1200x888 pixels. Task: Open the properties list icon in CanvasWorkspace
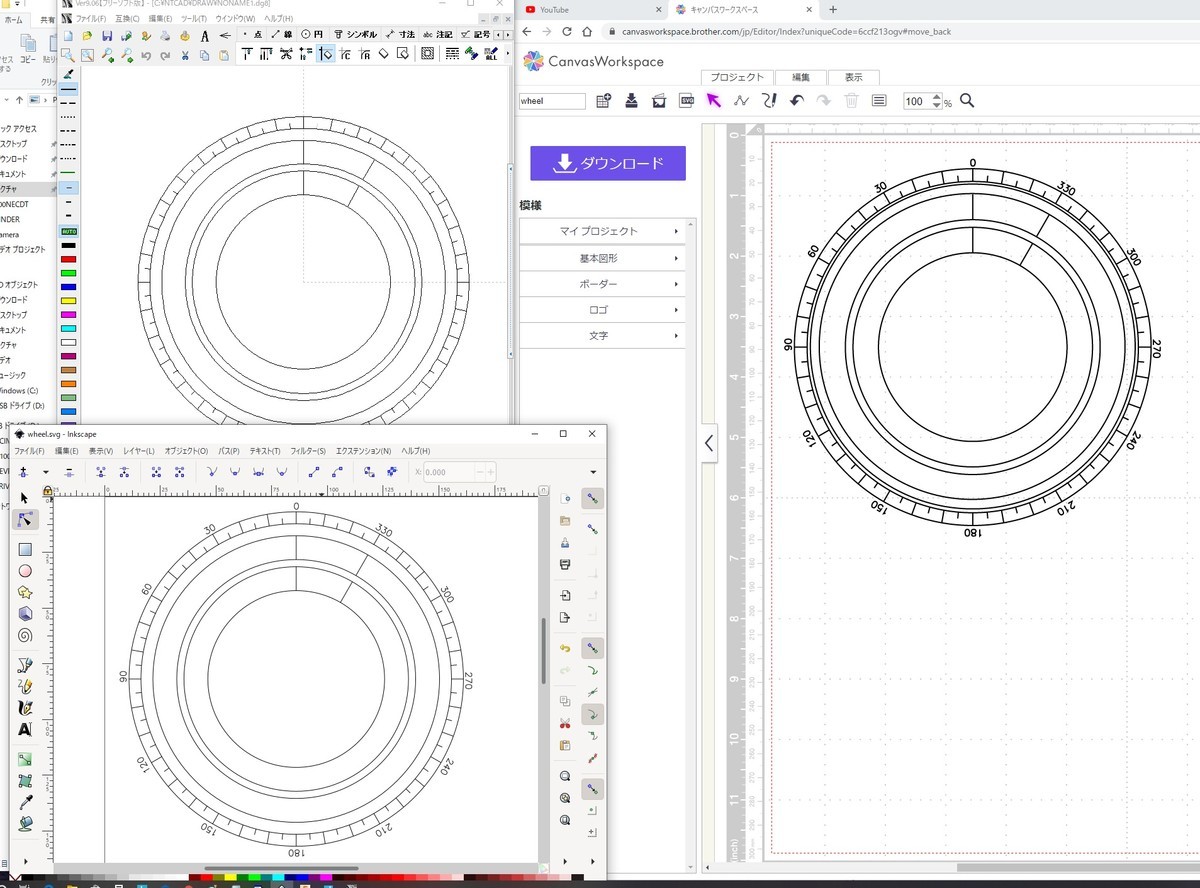(x=879, y=100)
